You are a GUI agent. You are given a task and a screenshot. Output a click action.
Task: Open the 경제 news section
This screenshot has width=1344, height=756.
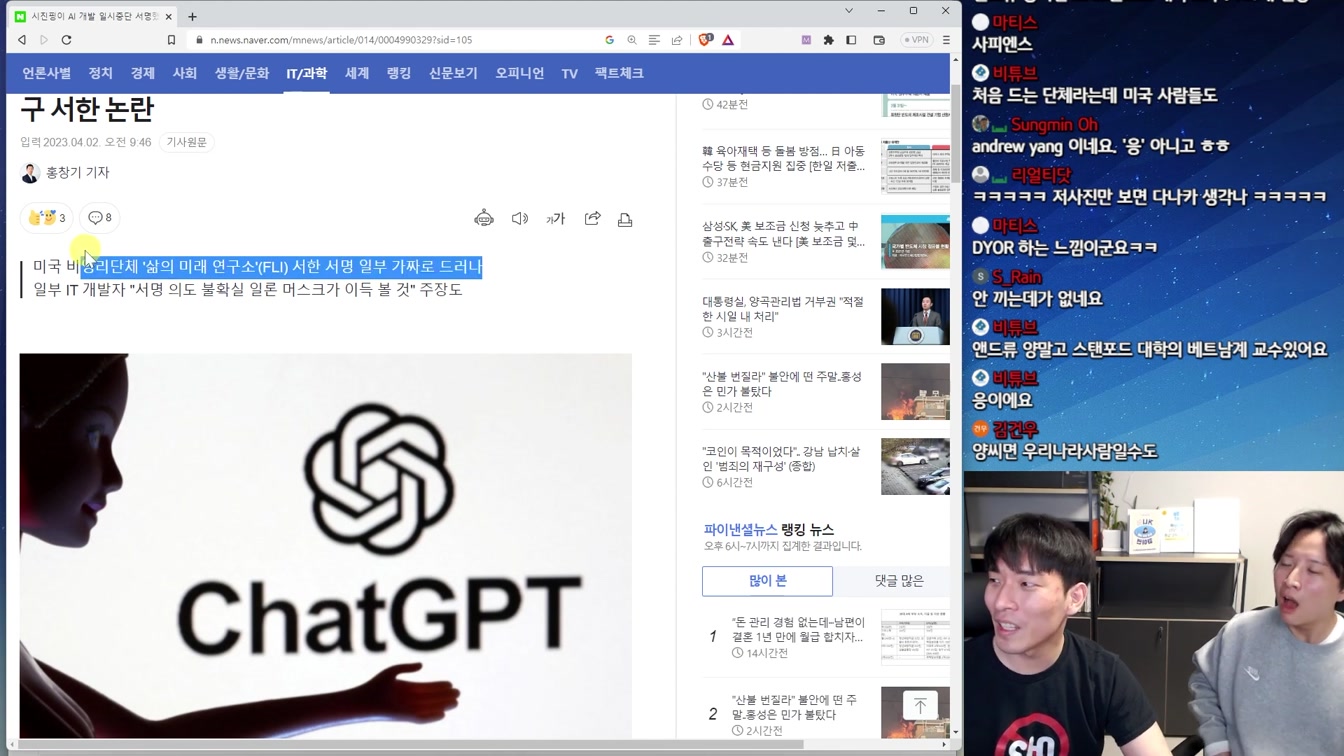pos(142,73)
